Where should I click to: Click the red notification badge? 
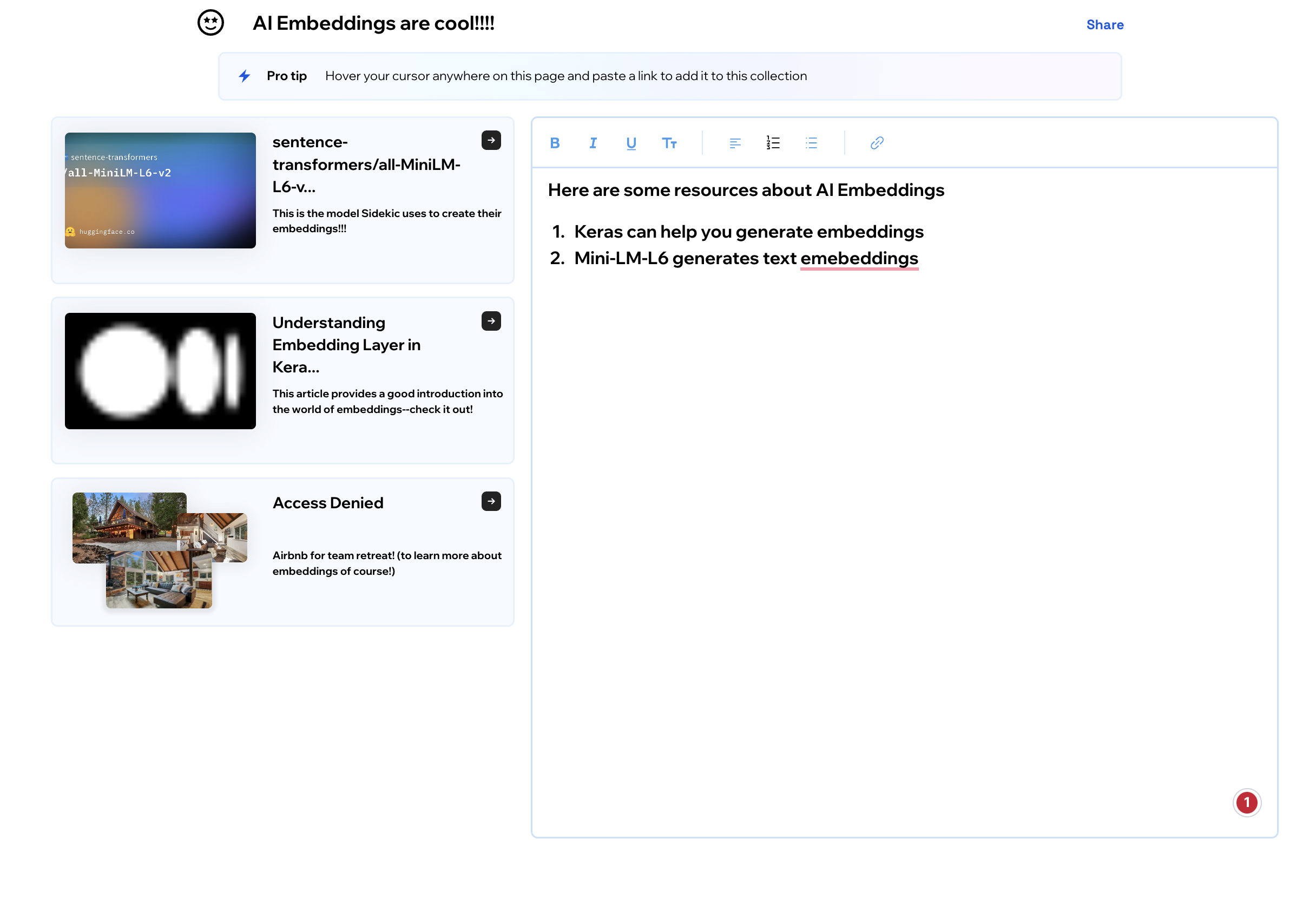coord(1246,802)
